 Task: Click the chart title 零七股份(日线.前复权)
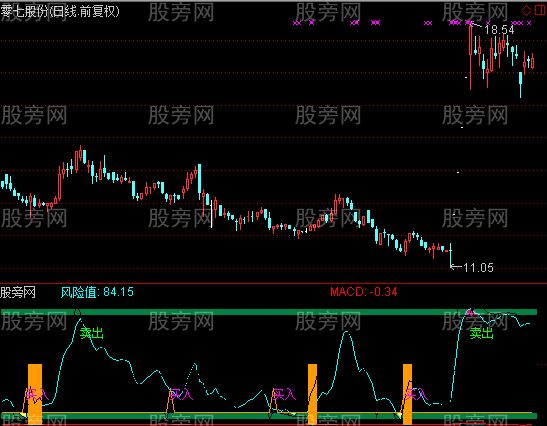click(x=60, y=11)
